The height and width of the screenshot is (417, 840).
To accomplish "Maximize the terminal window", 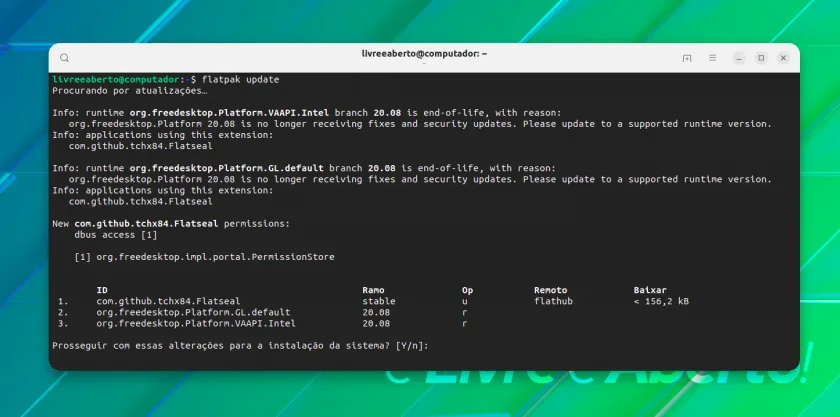I will pyautogui.click(x=761, y=58).
